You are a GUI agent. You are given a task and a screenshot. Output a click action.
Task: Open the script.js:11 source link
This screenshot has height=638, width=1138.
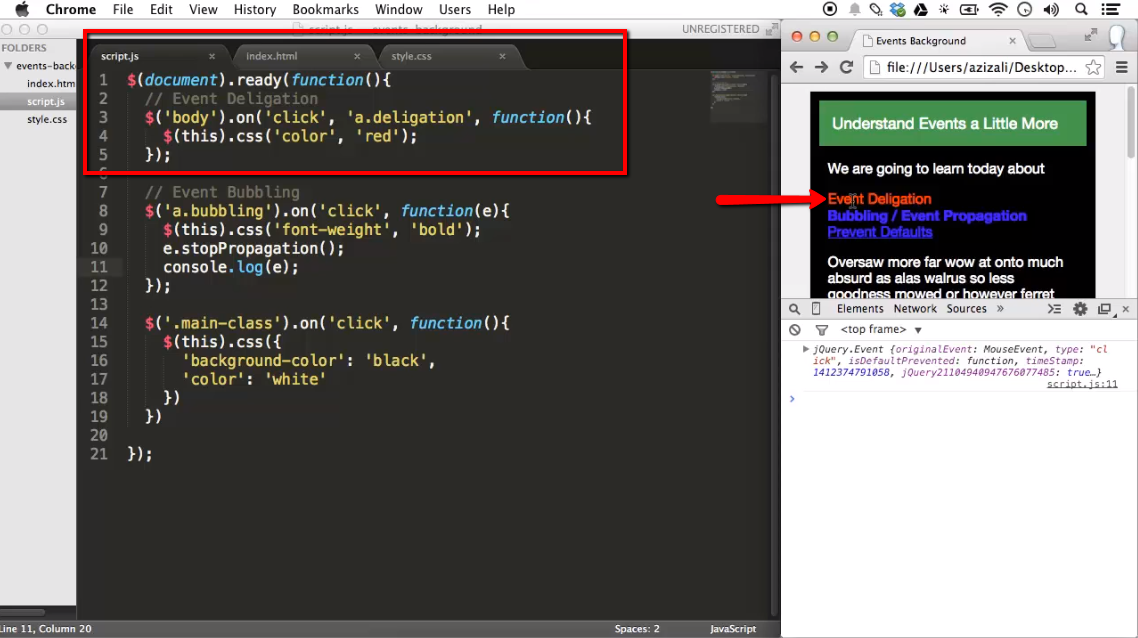coord(1082,384)
